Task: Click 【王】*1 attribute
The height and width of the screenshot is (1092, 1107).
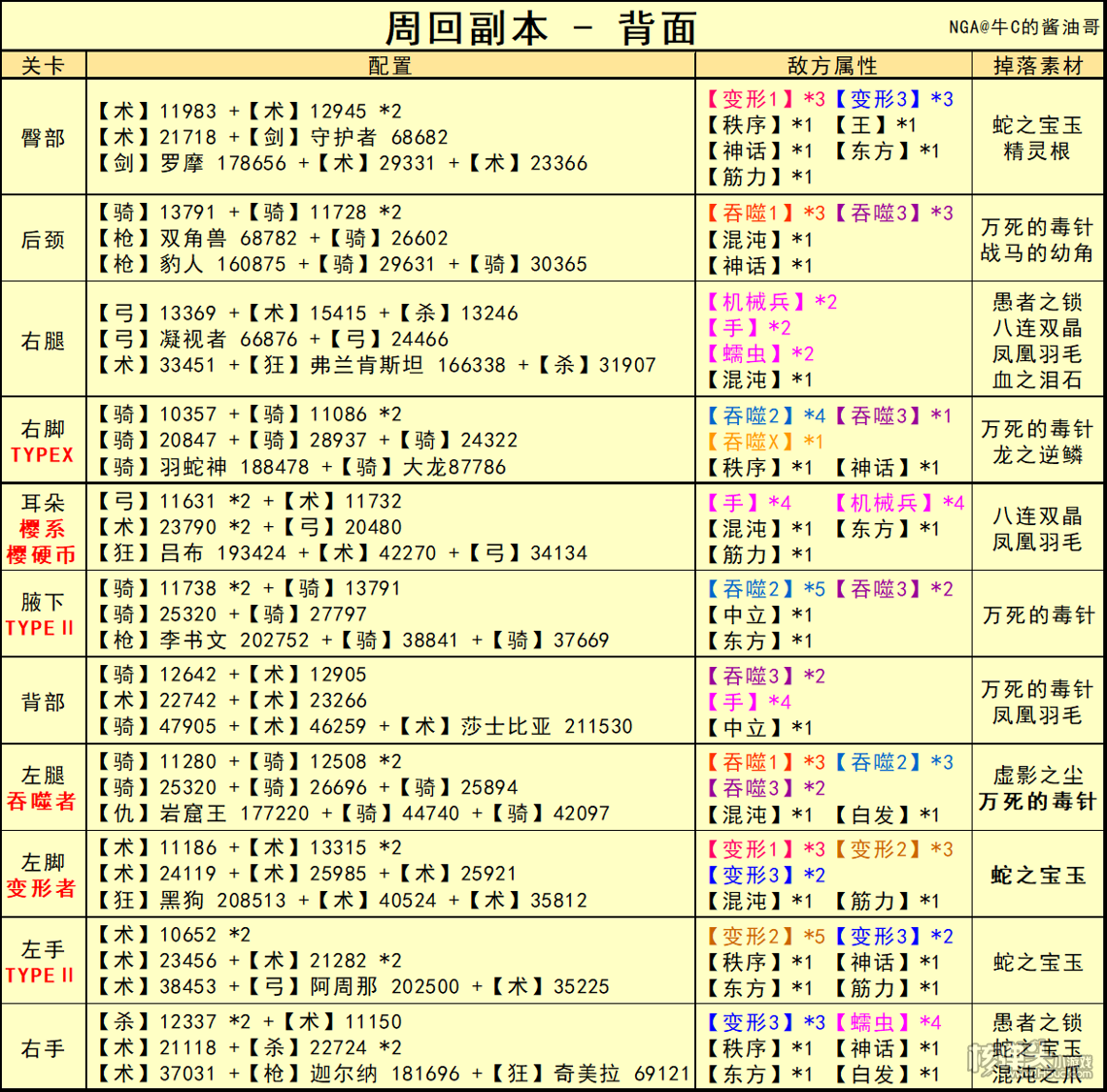Action: [875, 125]
